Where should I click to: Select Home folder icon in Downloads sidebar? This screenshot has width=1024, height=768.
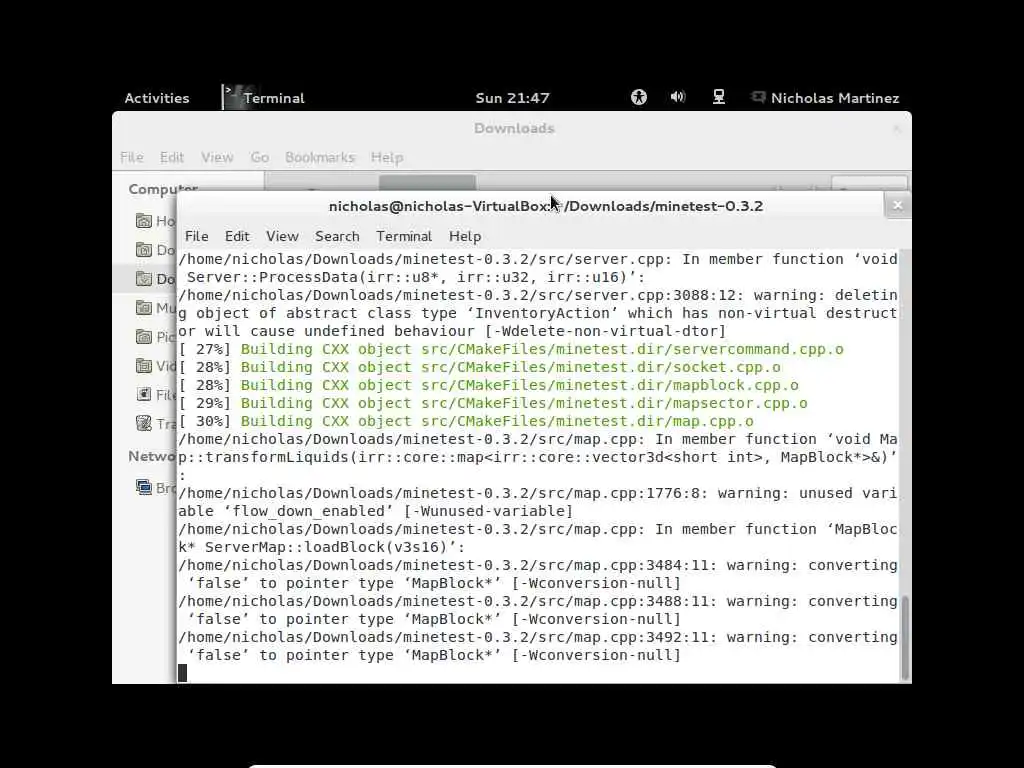(x=144, y=221)
